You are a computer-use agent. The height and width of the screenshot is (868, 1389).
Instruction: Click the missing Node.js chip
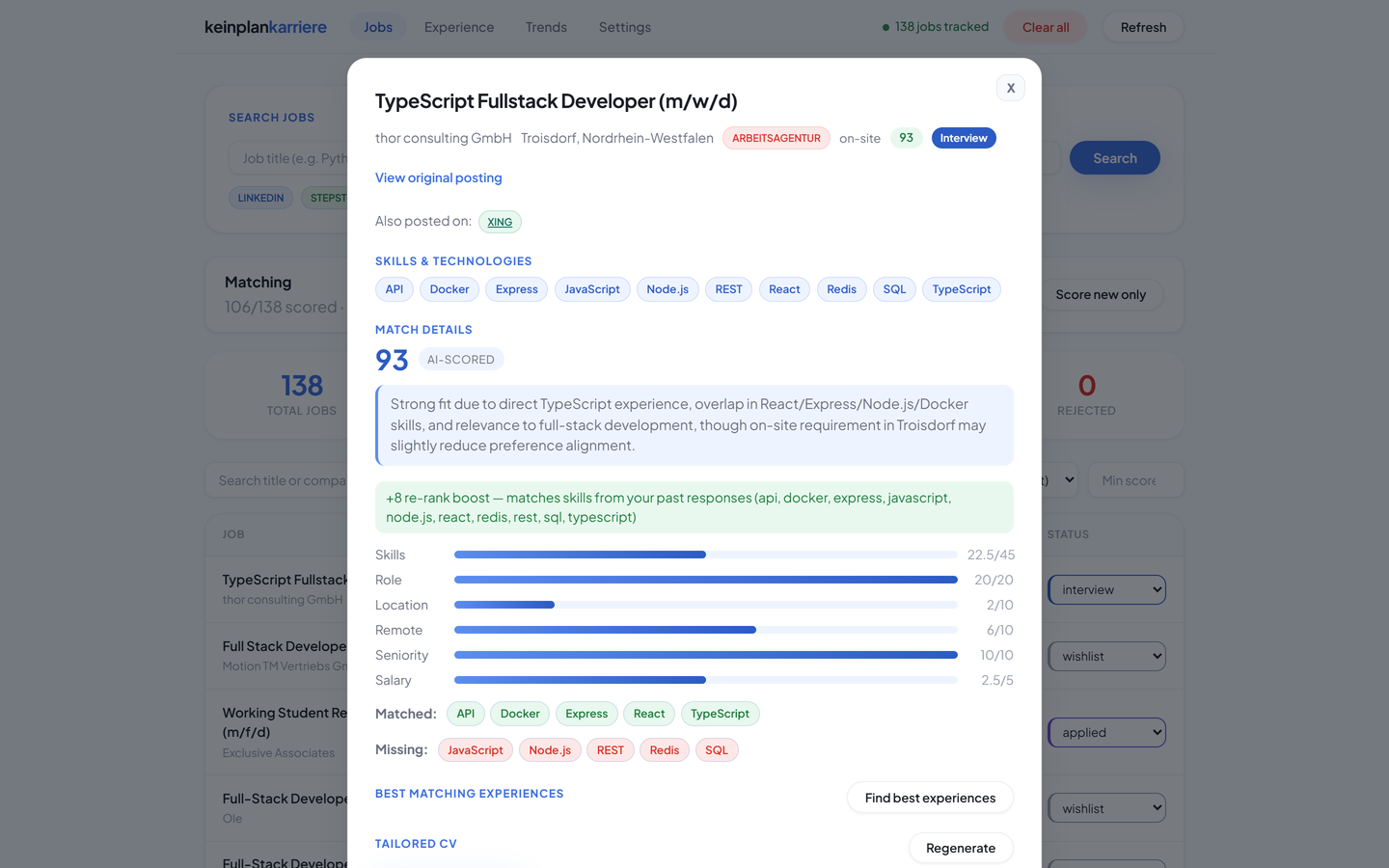pyautogui.click(x=550, y=750)
